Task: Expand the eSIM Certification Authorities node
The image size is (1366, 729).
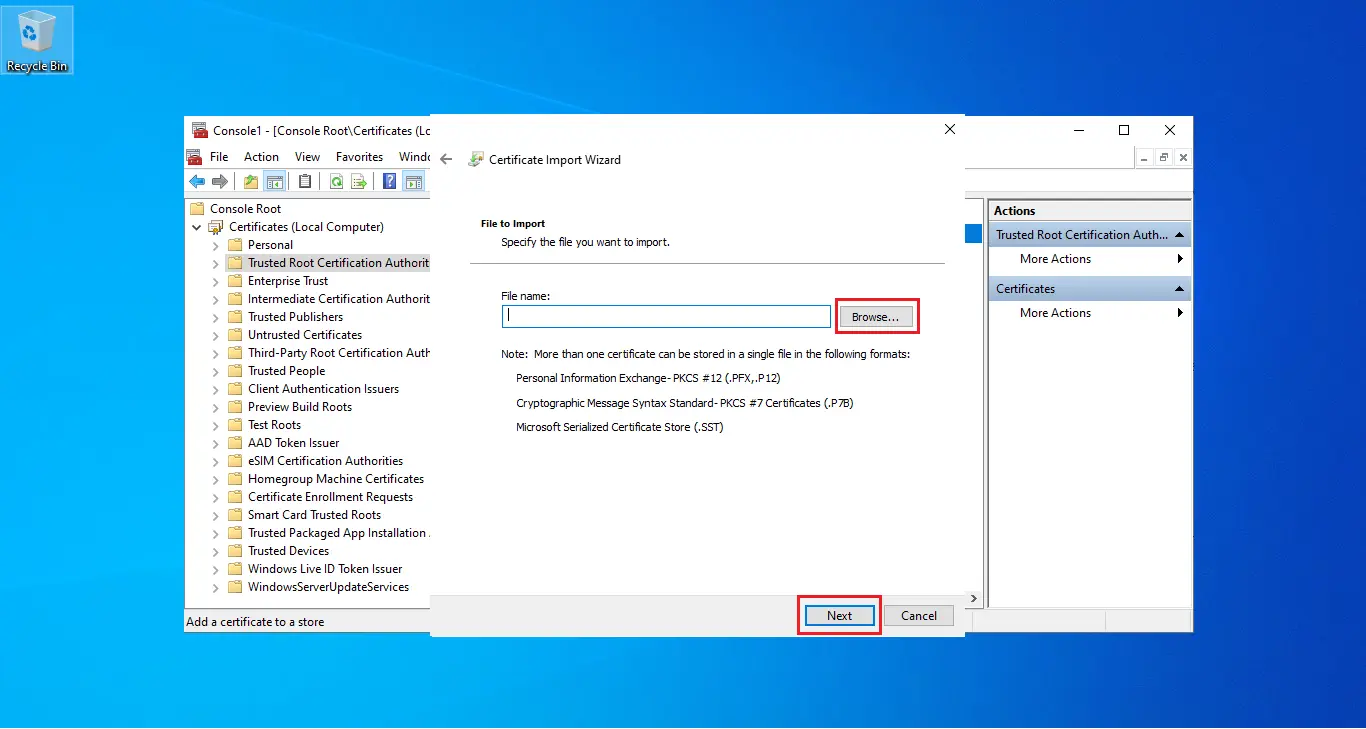Action: click(x=215, y=461)
